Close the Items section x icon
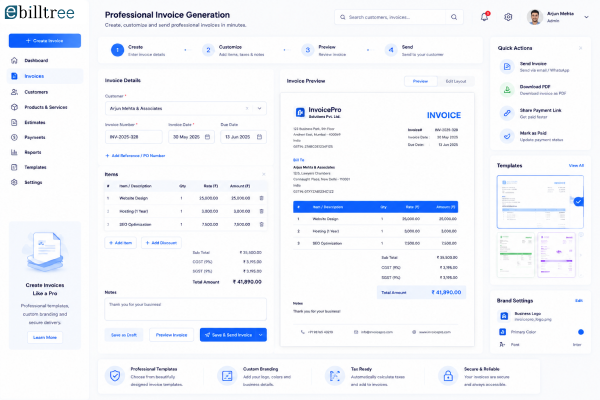The image size is (600, 400). coord(264,174)
